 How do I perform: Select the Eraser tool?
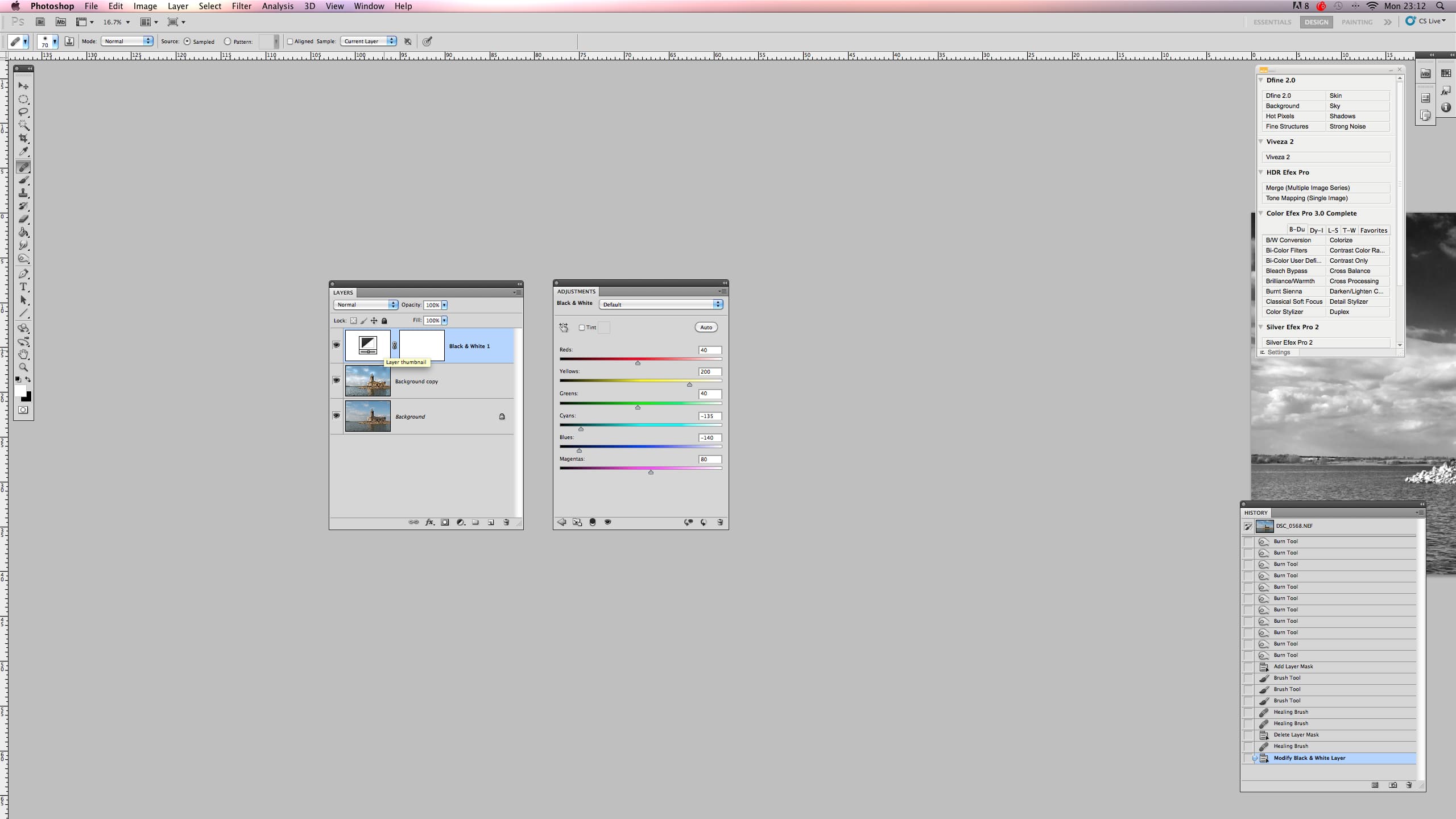click(23, 219)
